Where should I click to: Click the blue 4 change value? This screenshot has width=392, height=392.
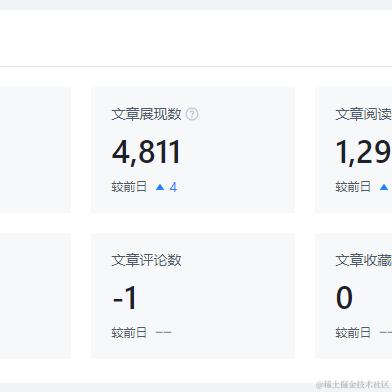point(173,187)
